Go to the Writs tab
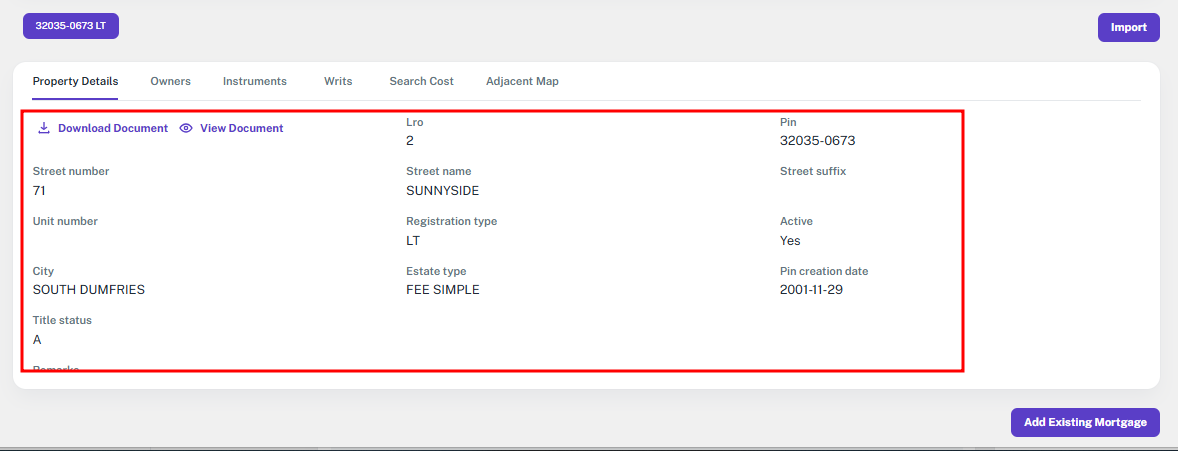Screen dimensions: 1178x451 pos(338,81)
